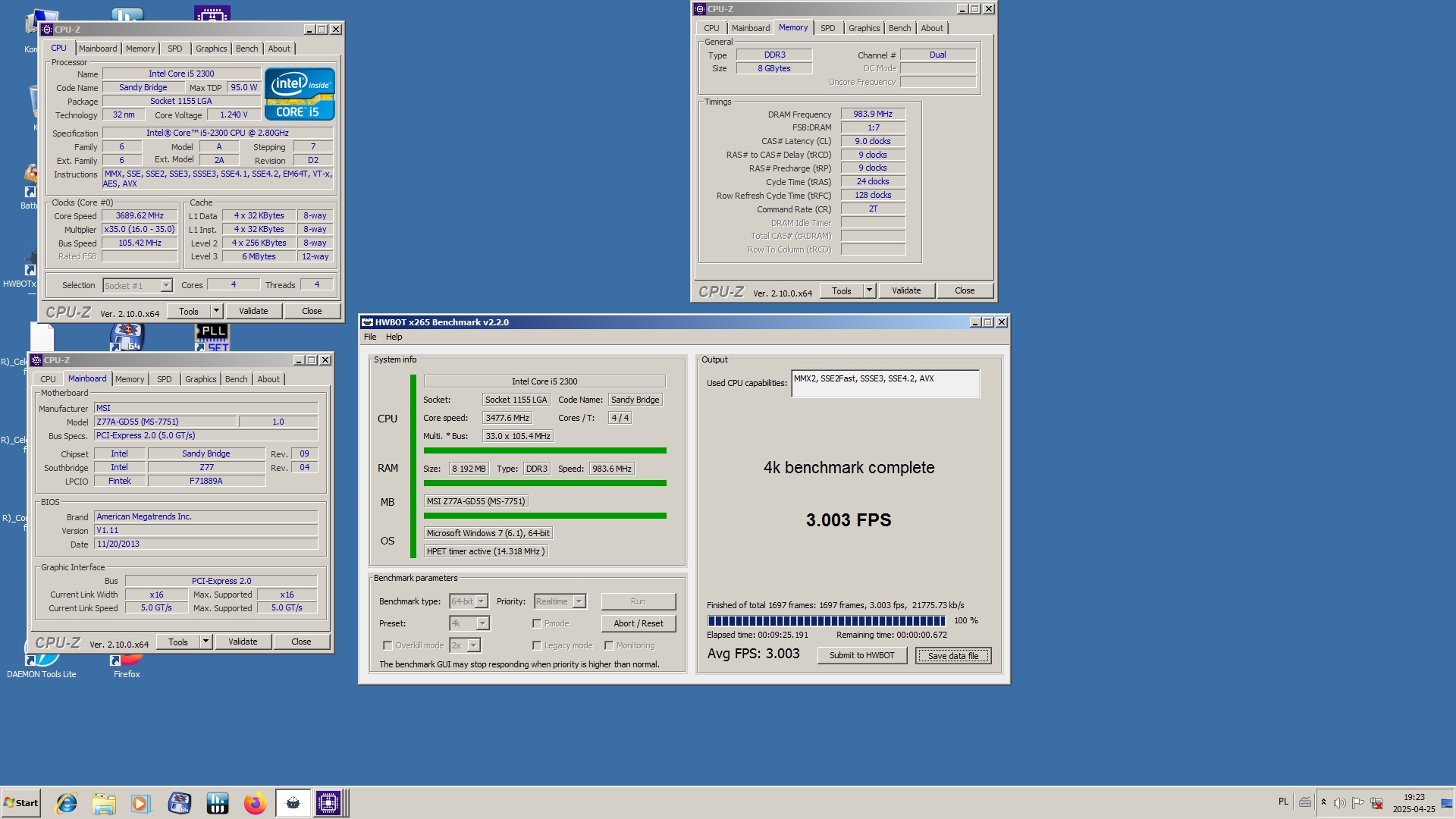This screenshot has width=1456, height=819.
Task: Click the DRAM Frequency 983.9 MHz value
Action: 873,114
